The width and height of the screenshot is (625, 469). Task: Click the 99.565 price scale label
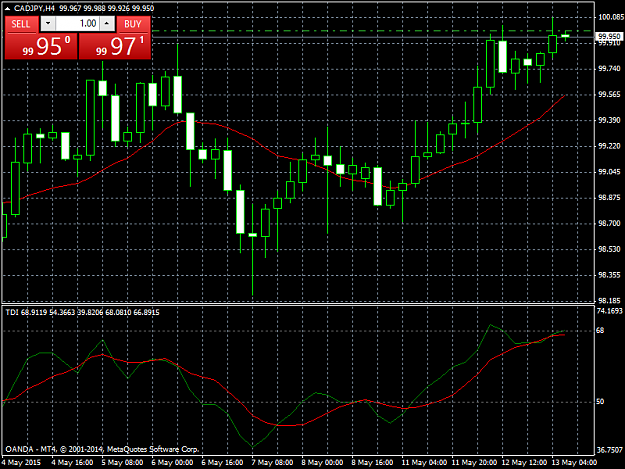[609, 94]
